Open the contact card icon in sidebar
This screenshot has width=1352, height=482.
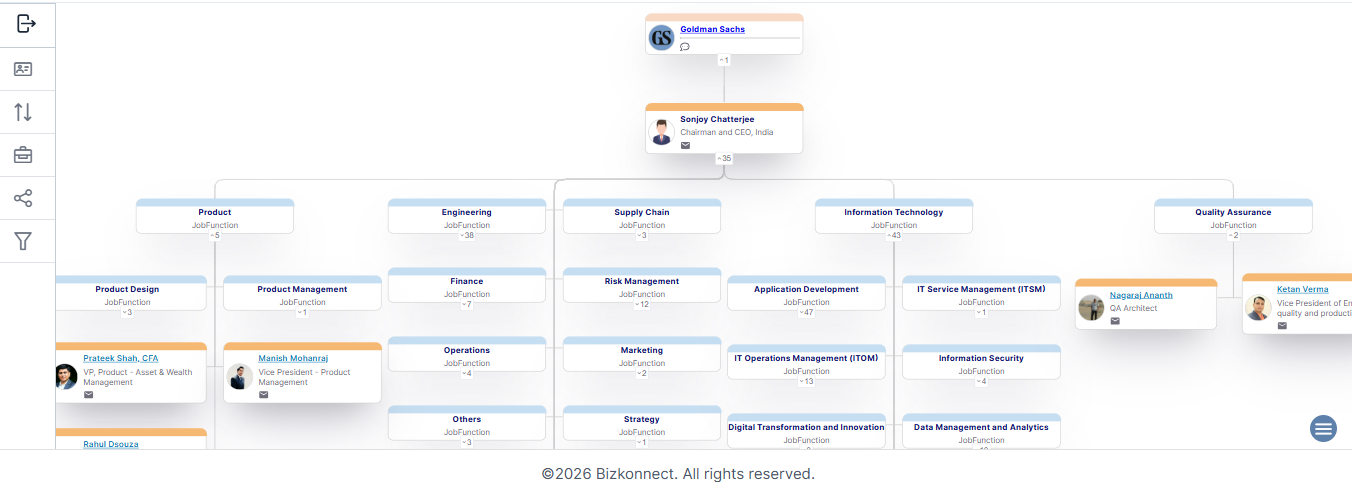(x=23, y=69)
